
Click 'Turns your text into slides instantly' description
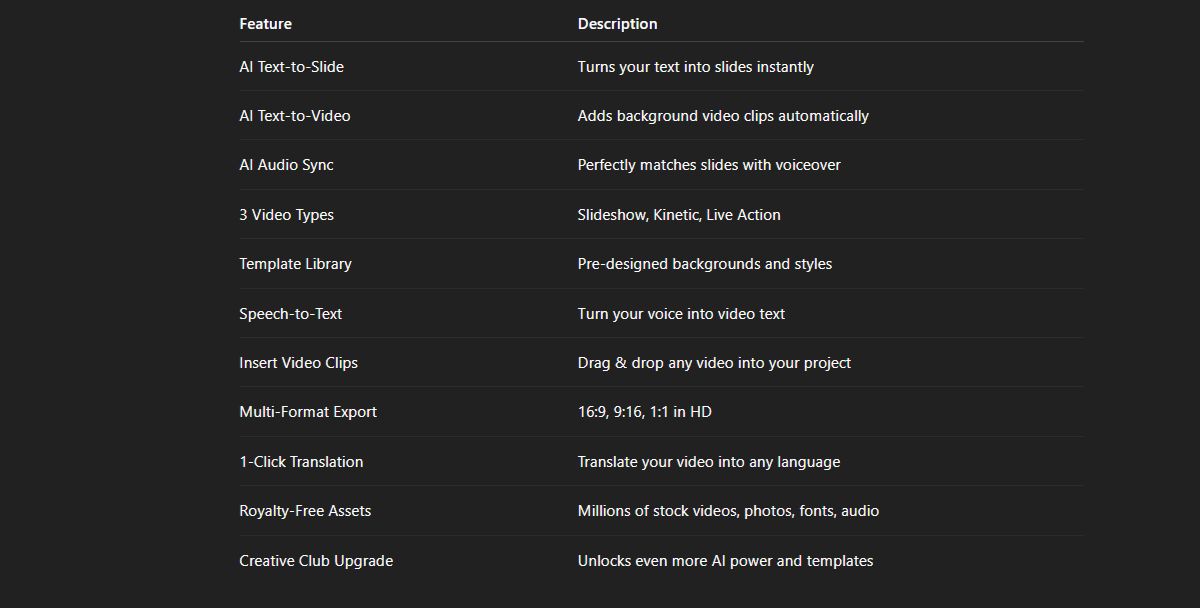click(696, 67)
